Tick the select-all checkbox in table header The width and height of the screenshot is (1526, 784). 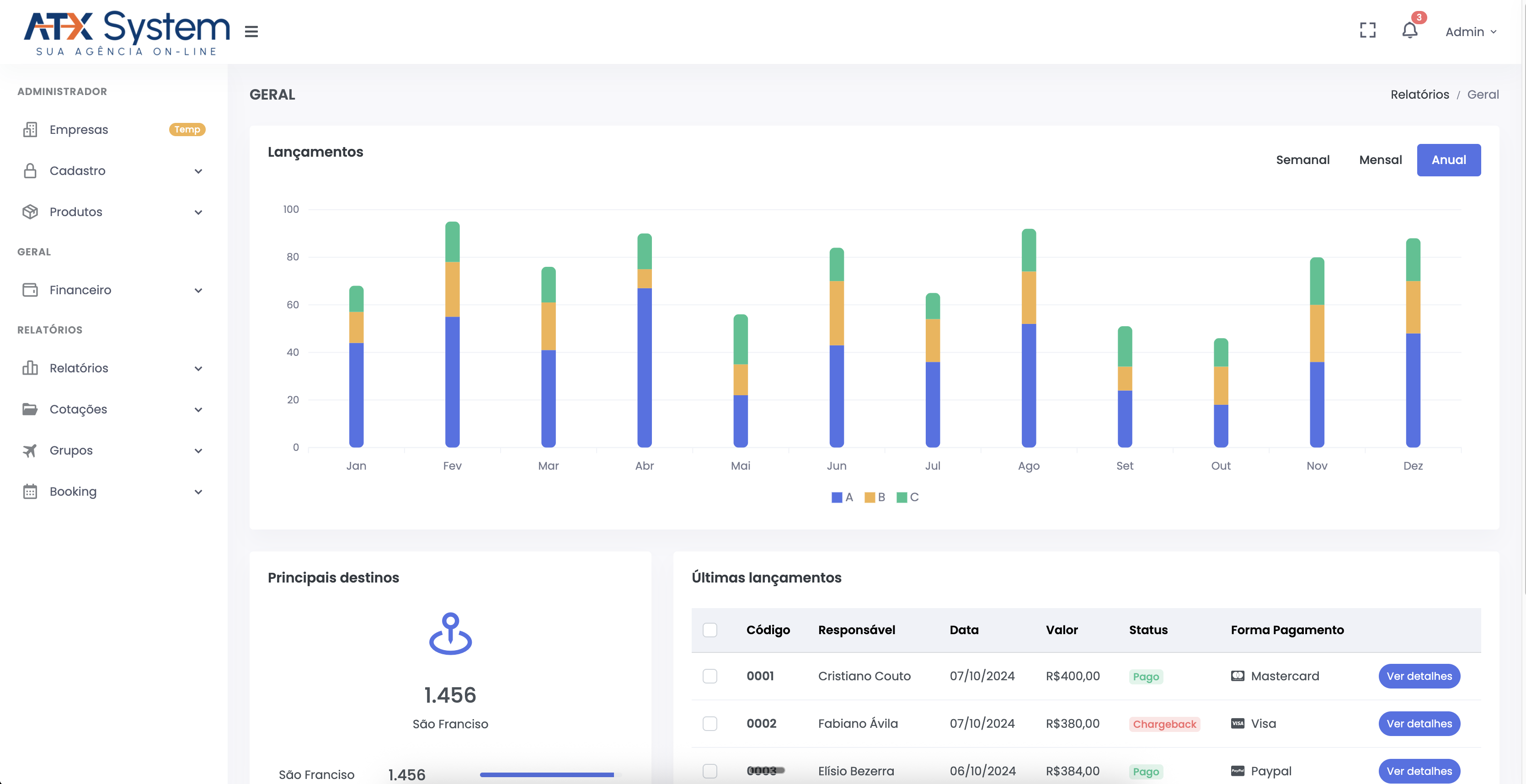tap(710, 630)
